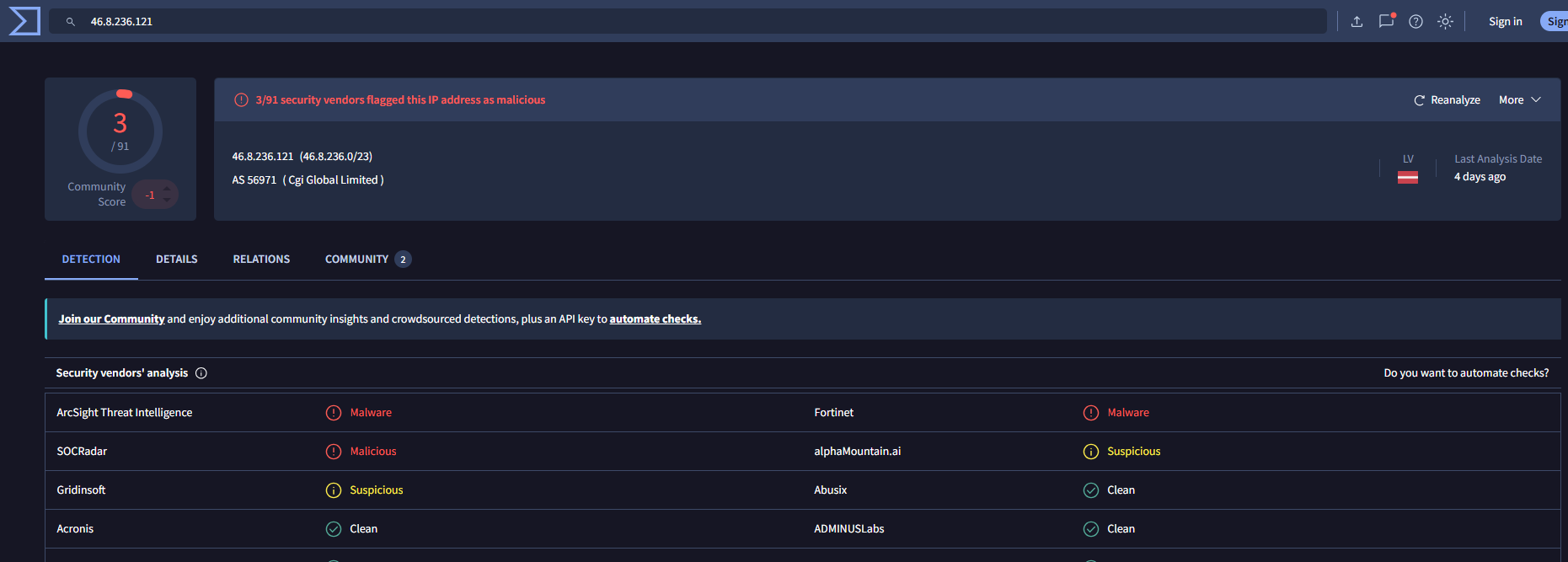Click the ADMINUSLabs Clean checkmark icon
Screen dimensions: 1568x562
(x=1091, y=529)
